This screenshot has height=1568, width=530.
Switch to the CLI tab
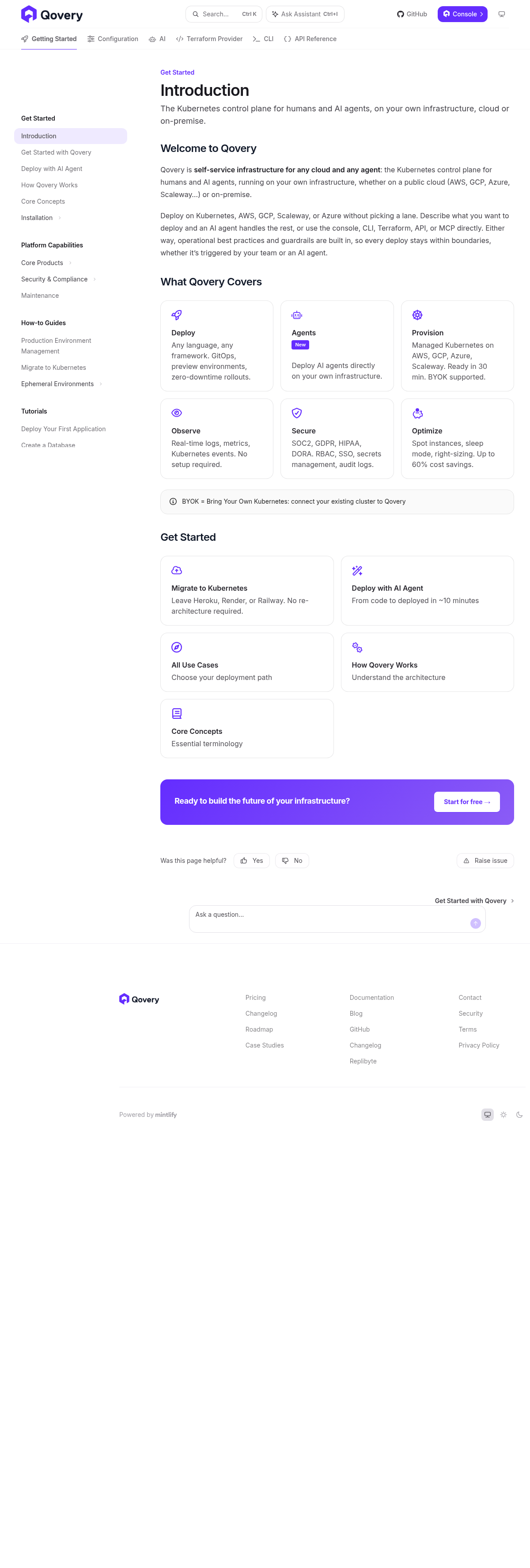click(263, 39)
